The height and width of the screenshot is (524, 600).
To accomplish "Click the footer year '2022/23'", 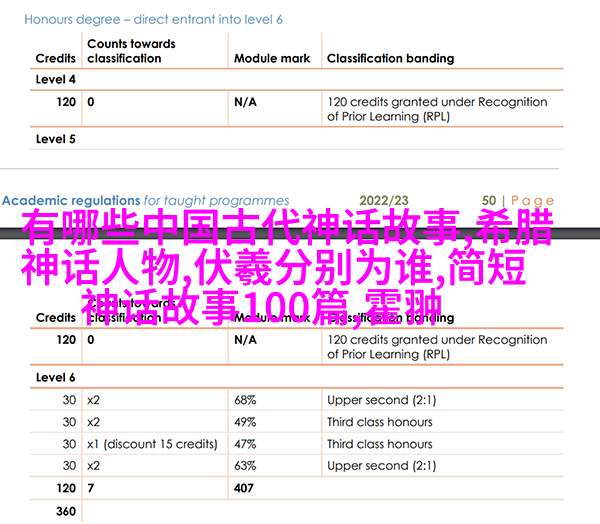I will tap(383, 201).
